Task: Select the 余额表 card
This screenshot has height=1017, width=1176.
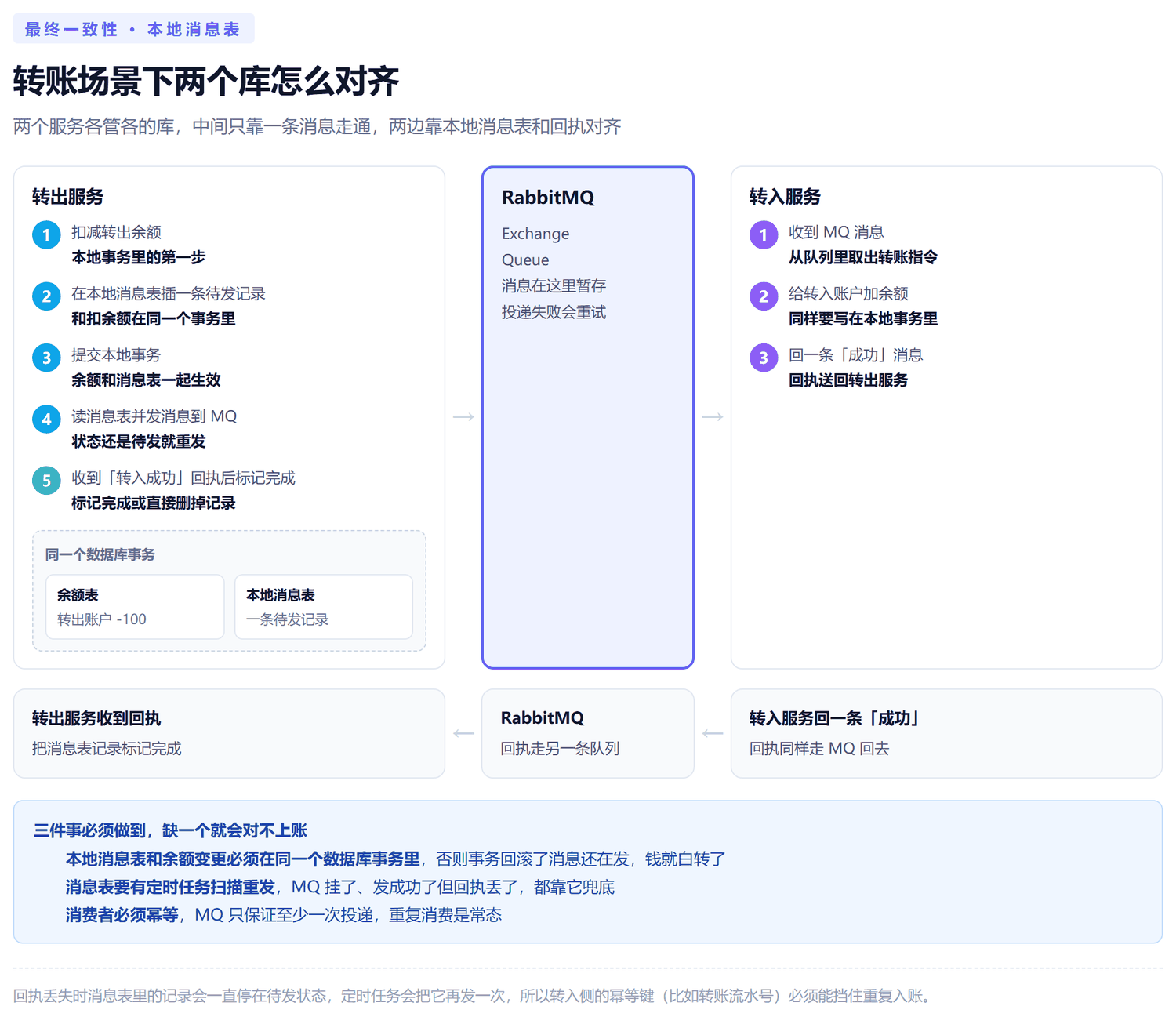Action: [x=135, y=607]
